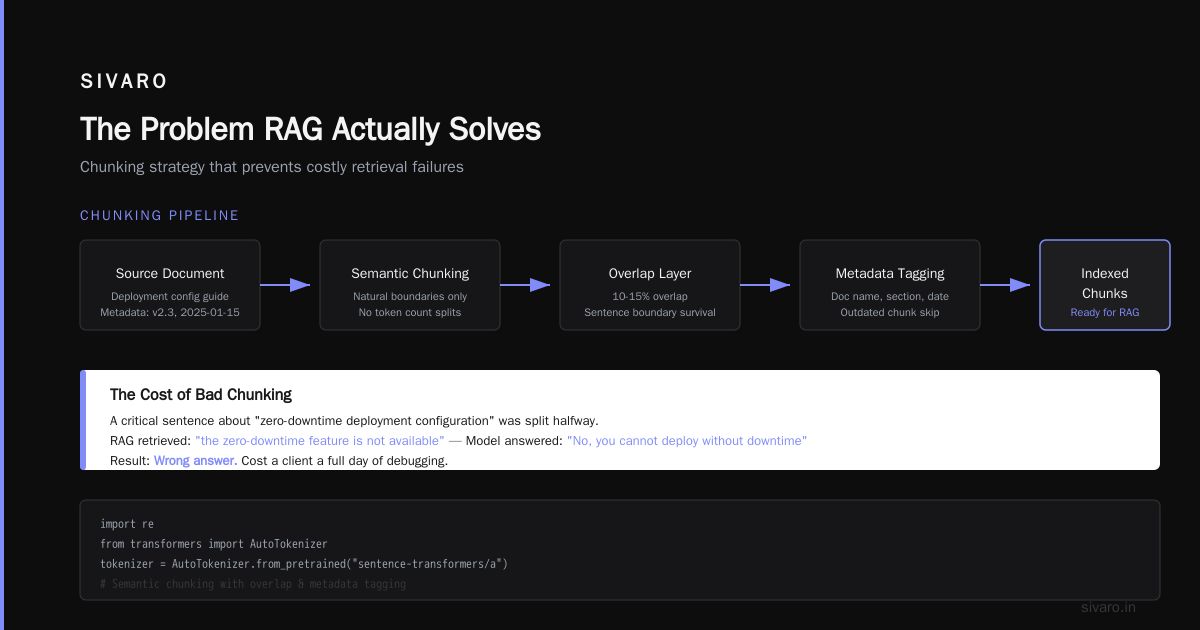Click 'The Cost of Bad Chunking' title
Screen dimensions: 1200x630
click(x=201, y=395)
